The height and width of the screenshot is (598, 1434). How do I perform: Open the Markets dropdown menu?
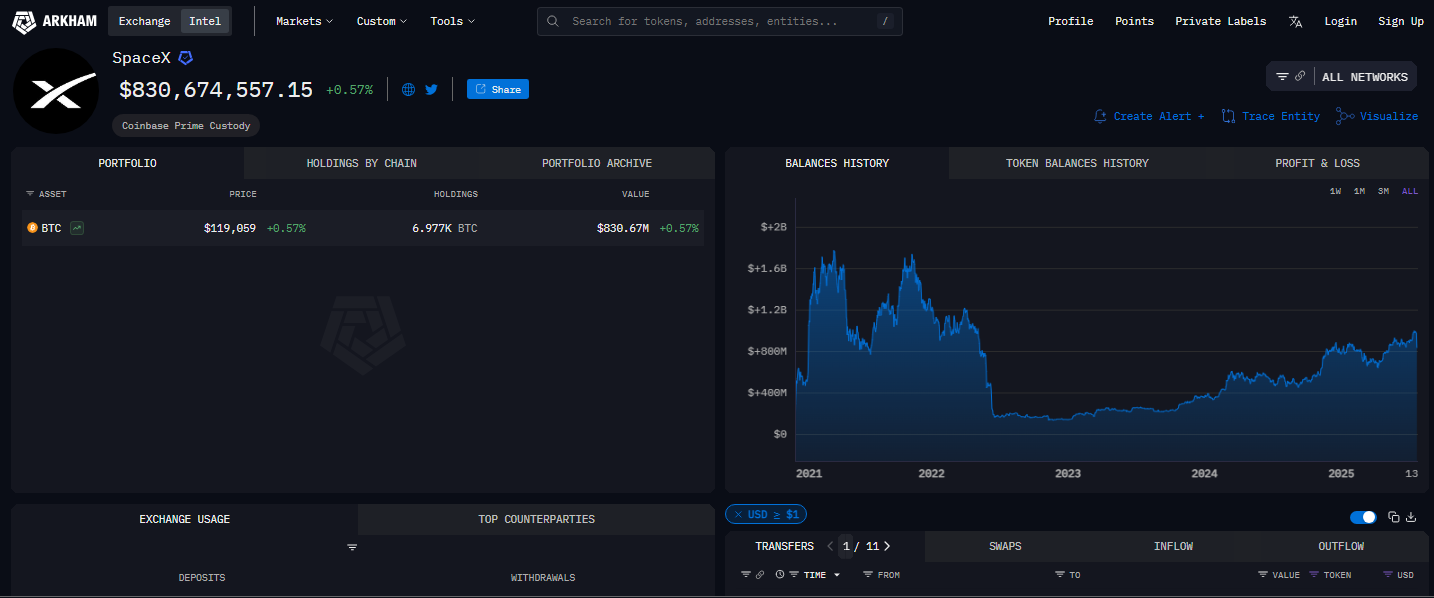(x=304, y=21)
